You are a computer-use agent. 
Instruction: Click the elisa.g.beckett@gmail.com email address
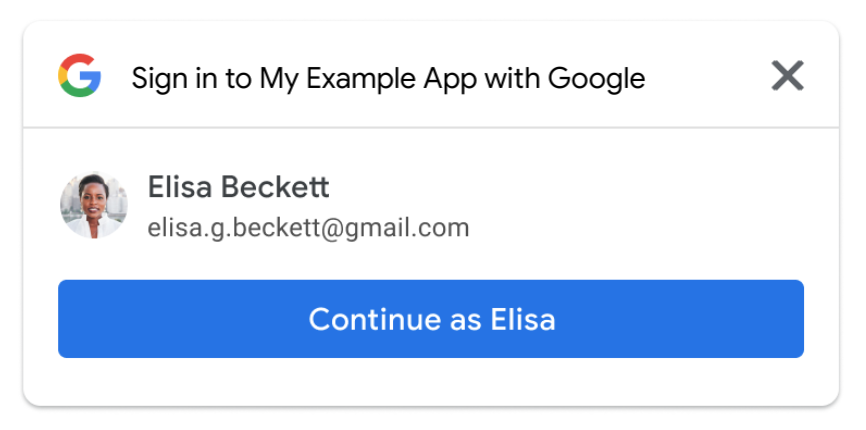308,228
